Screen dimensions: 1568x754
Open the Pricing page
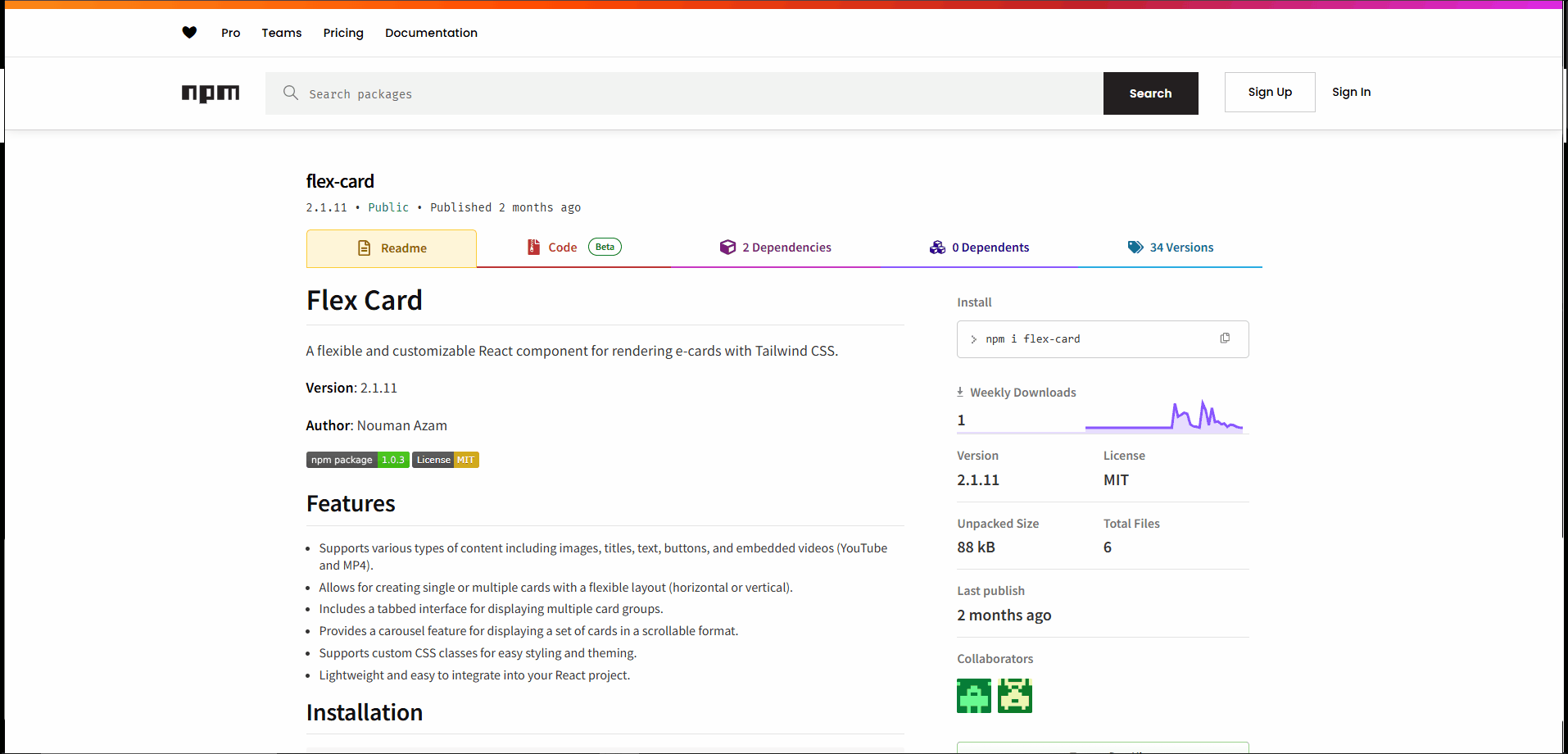(x=343, y=33)
